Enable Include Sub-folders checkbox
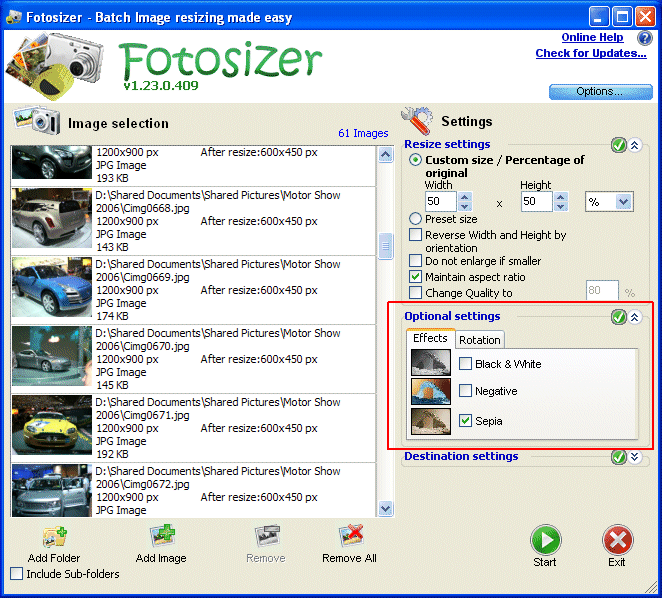Screen dimensions: 662x598 pyautogui.click(x=16, y=574)
